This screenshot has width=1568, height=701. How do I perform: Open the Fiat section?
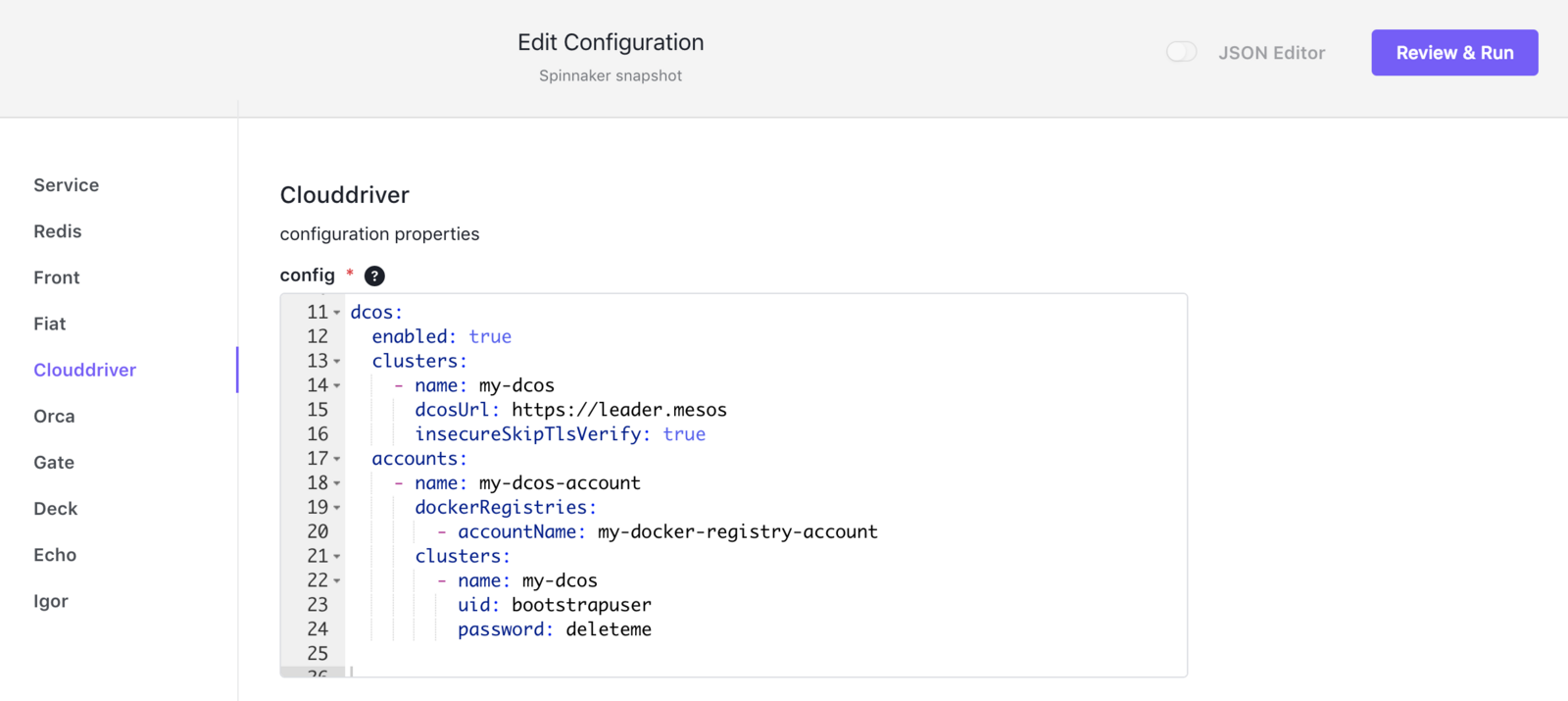[50, 324]
